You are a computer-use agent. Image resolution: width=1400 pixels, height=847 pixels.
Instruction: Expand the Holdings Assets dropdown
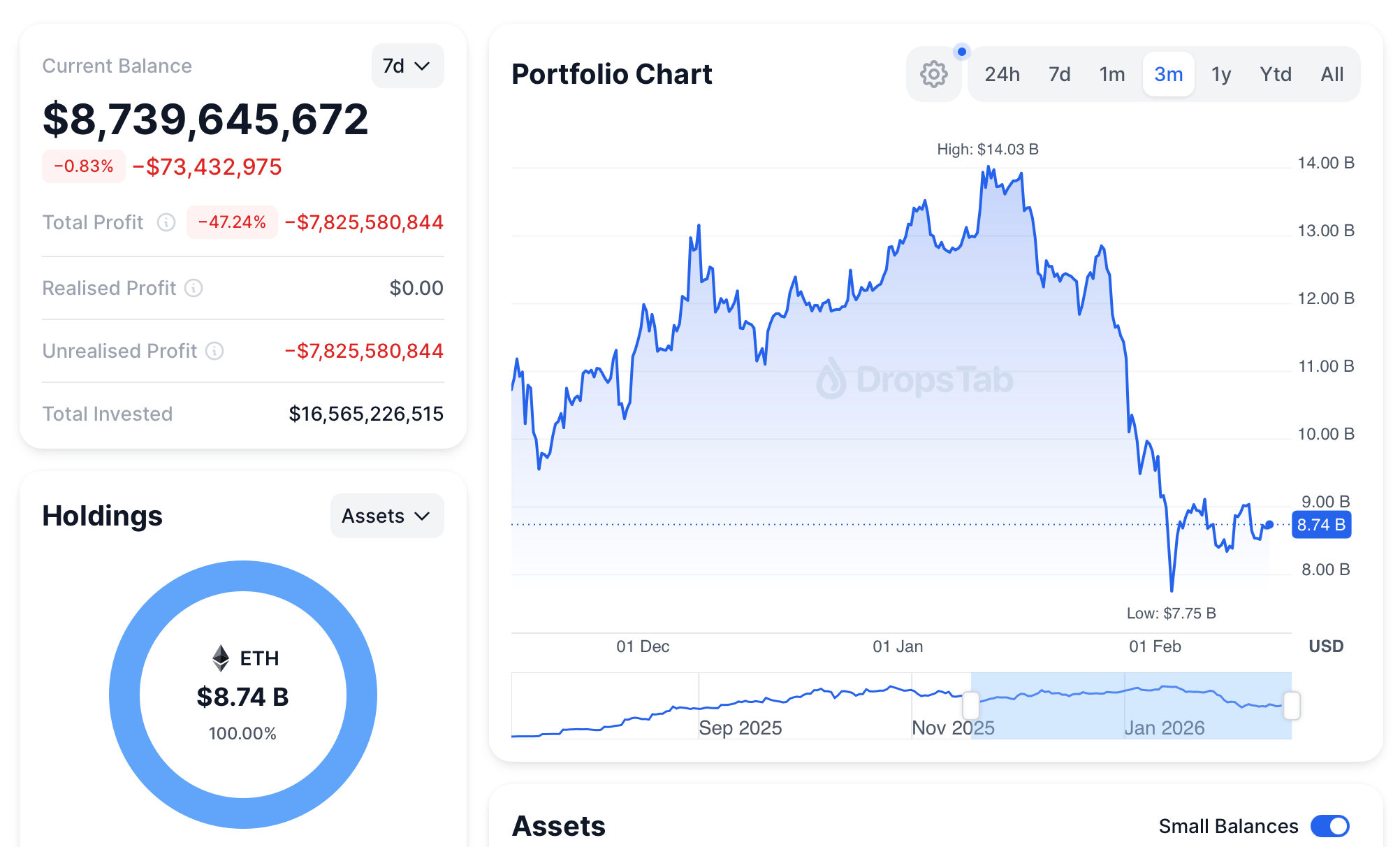click(386, 516)
